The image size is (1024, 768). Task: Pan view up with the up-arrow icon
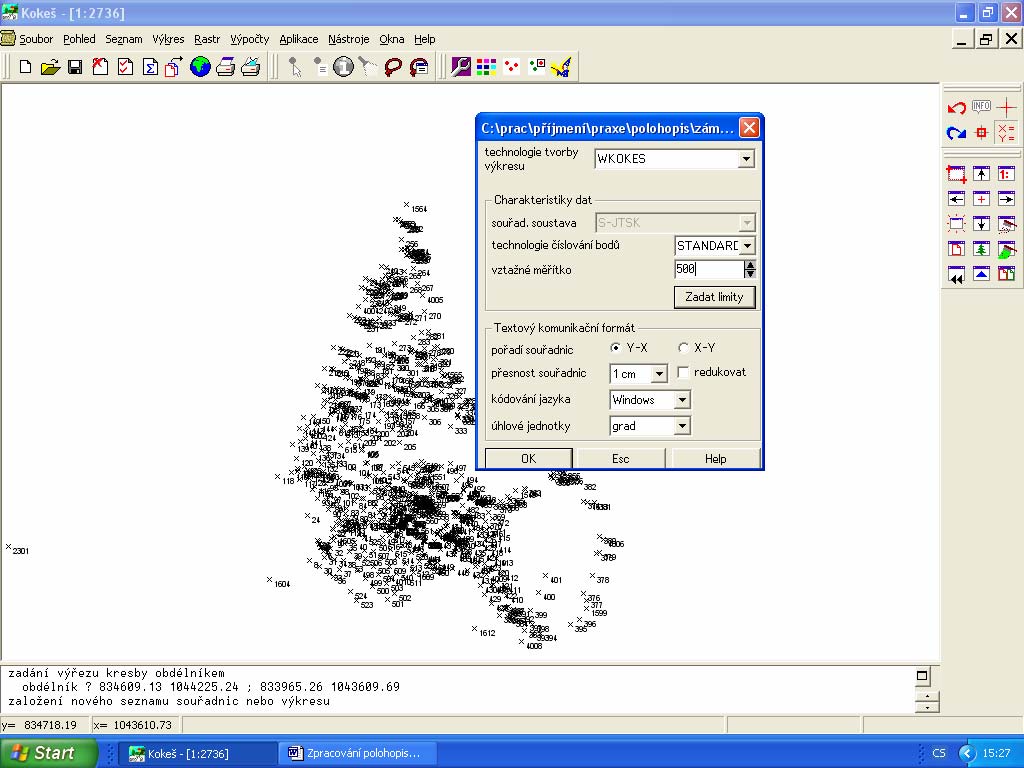[981, 174]
